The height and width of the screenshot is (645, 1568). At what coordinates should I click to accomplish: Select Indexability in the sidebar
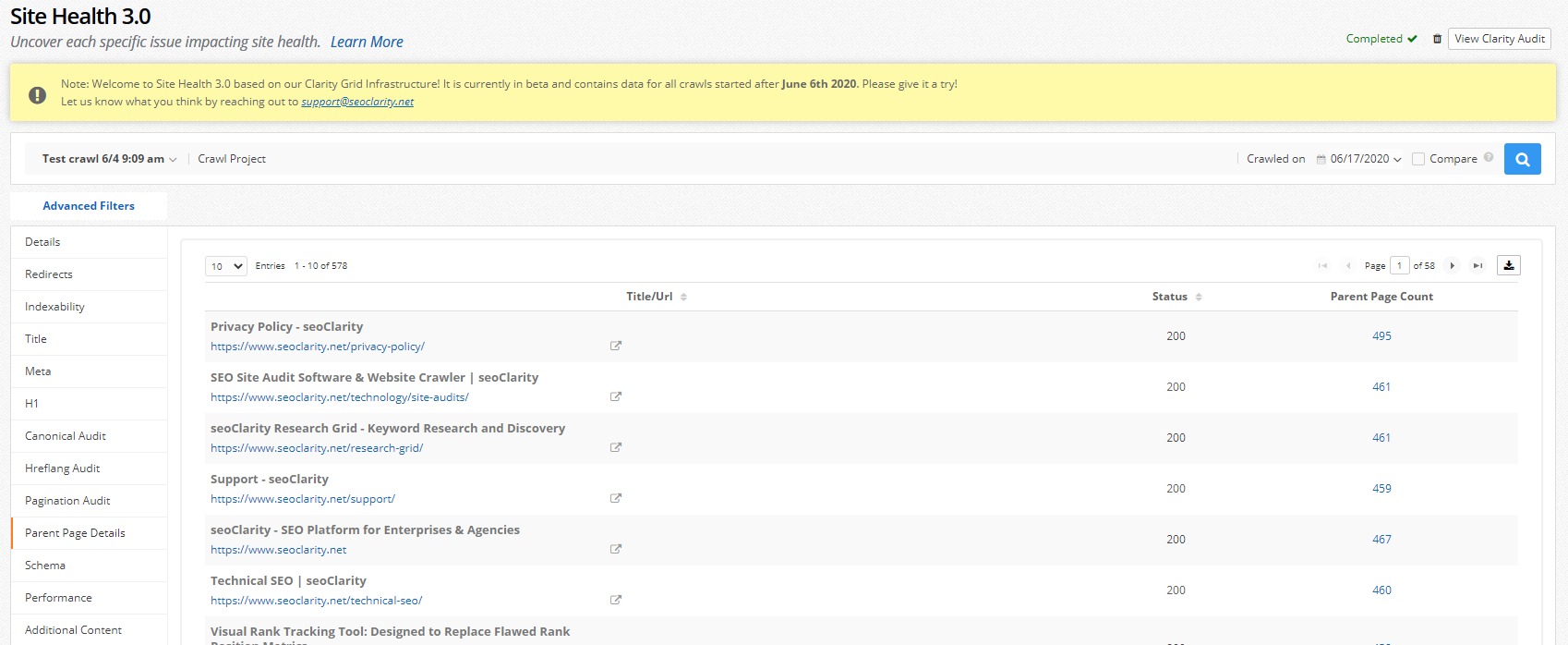point(89,307)
